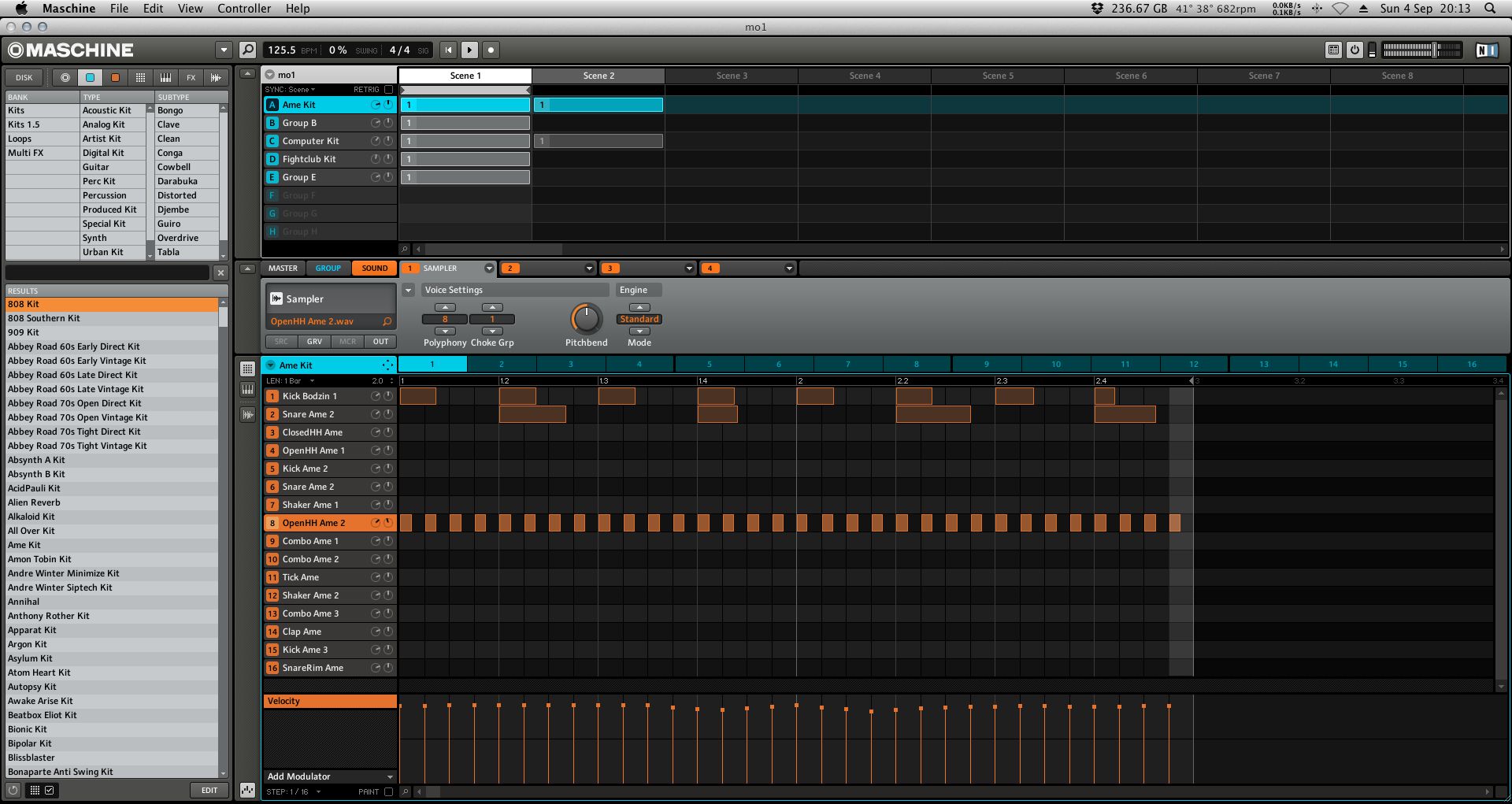Open the Controller menu
The height and width of the screenshot is (804, 1512).
pos(244,8)
